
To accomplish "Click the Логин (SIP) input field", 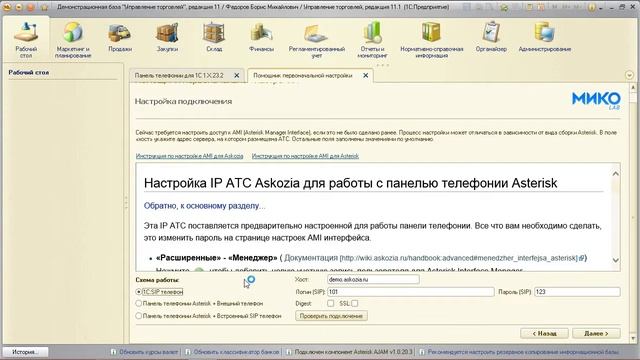I will (x=411, y=292).
